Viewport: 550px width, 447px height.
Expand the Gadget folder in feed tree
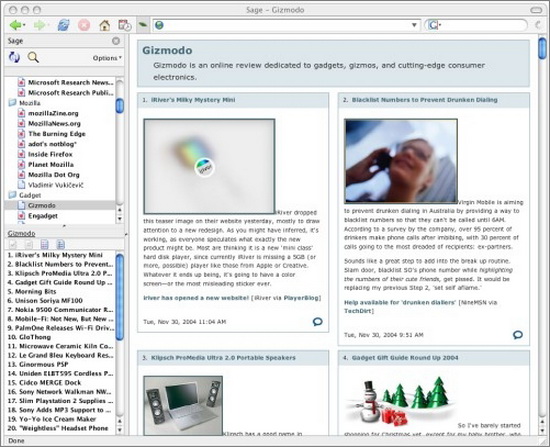click(x=13, y=195)
